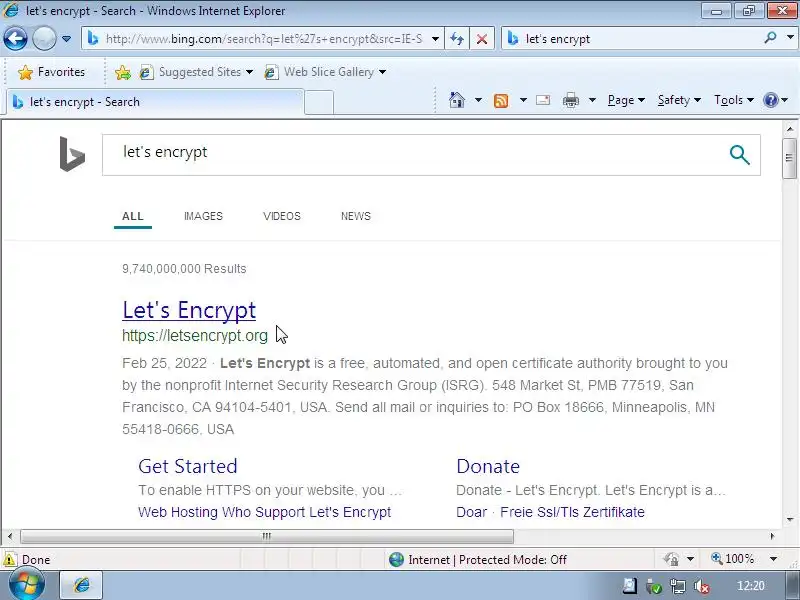Go back with the Back arrow button

pos(15,38)
